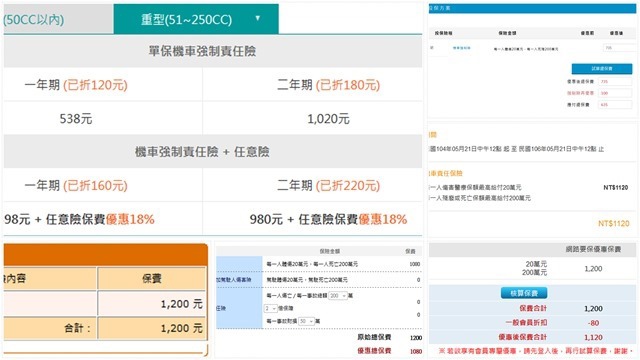The width and height of the screenshot is (640, 360).
Task: Click the 1,020元 two-year price
Action: coord(328,119)
